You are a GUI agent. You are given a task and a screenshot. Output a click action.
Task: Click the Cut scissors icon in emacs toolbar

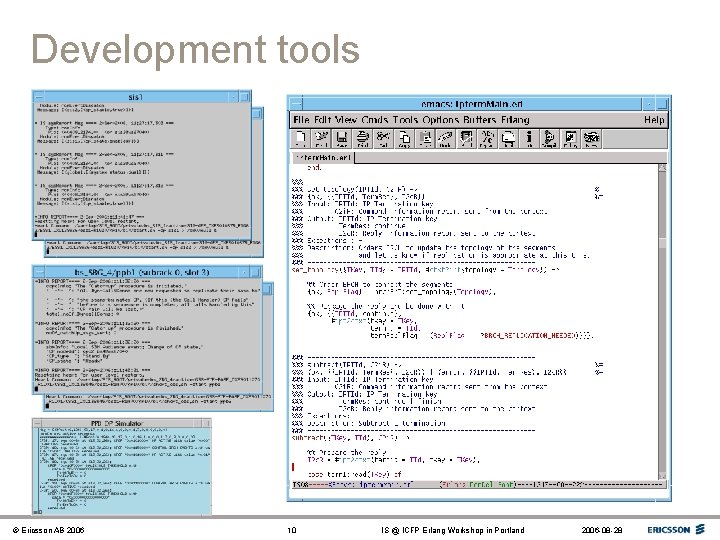tap(383, 138)
